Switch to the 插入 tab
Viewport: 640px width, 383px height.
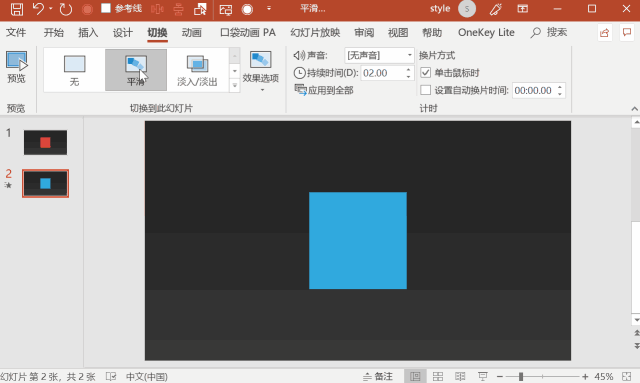coord(88,32)
